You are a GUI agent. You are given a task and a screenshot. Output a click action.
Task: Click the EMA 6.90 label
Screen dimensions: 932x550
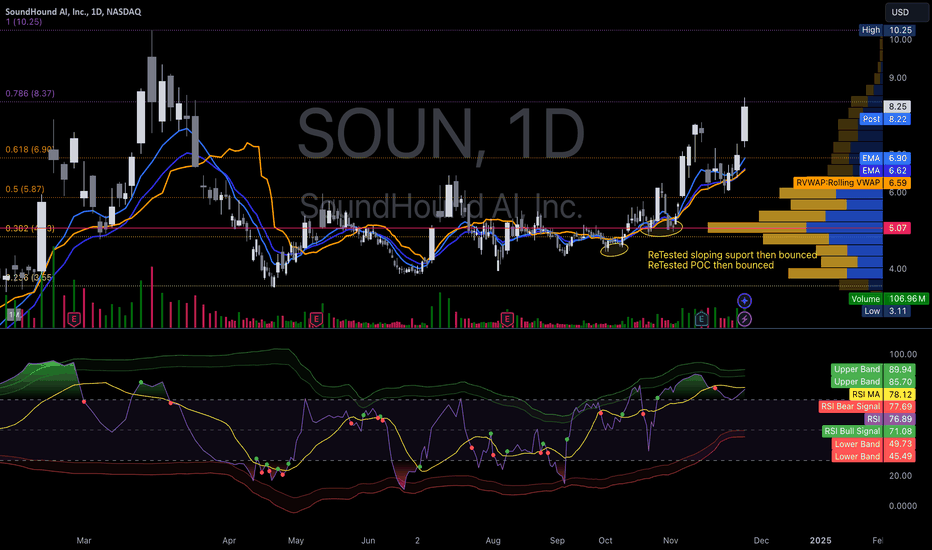[x=885, y=158]
